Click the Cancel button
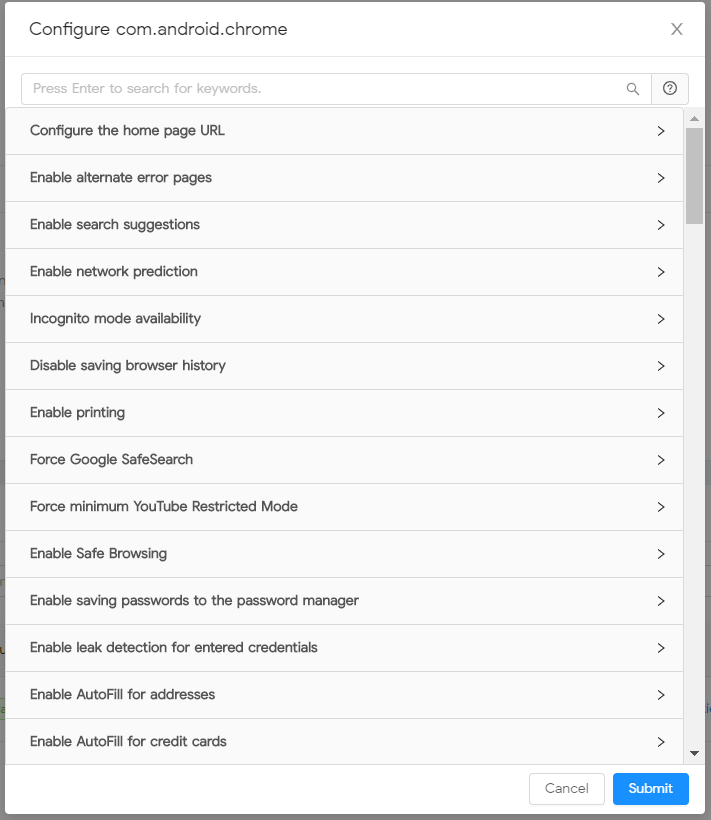The width and height of the screenshot is (711, 820). 567,789
